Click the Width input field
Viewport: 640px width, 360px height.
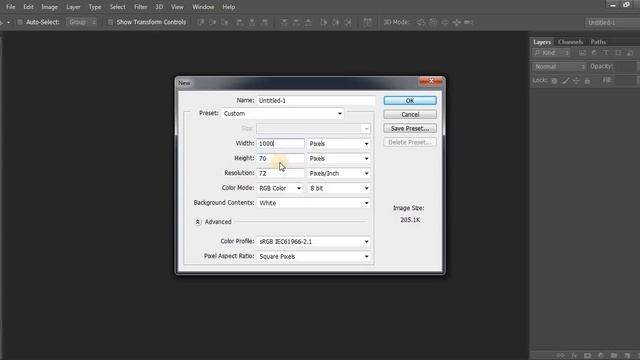click(280, 144)
